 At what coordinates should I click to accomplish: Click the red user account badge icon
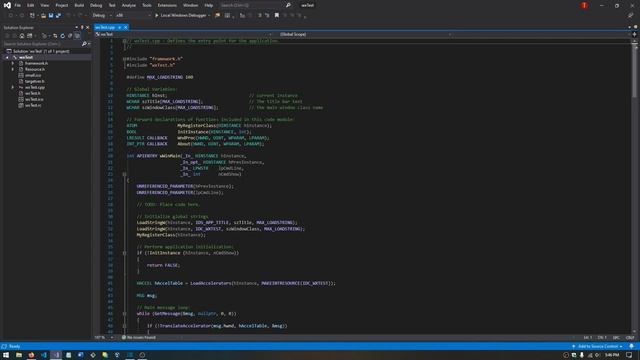pos(584,5)
